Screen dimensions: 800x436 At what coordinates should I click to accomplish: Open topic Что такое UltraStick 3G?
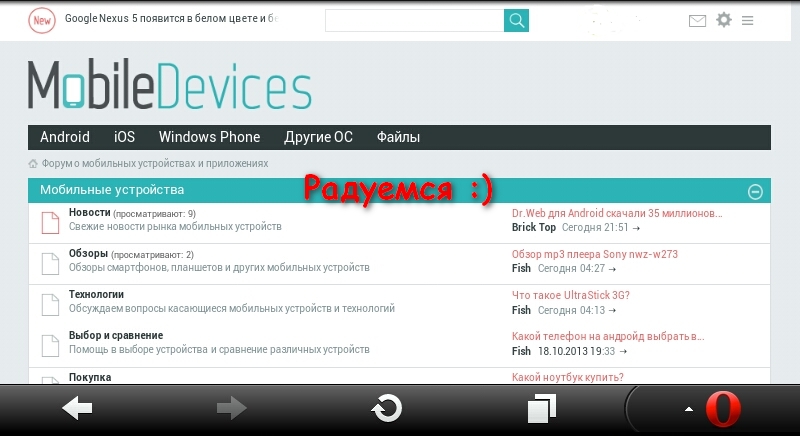571,295
